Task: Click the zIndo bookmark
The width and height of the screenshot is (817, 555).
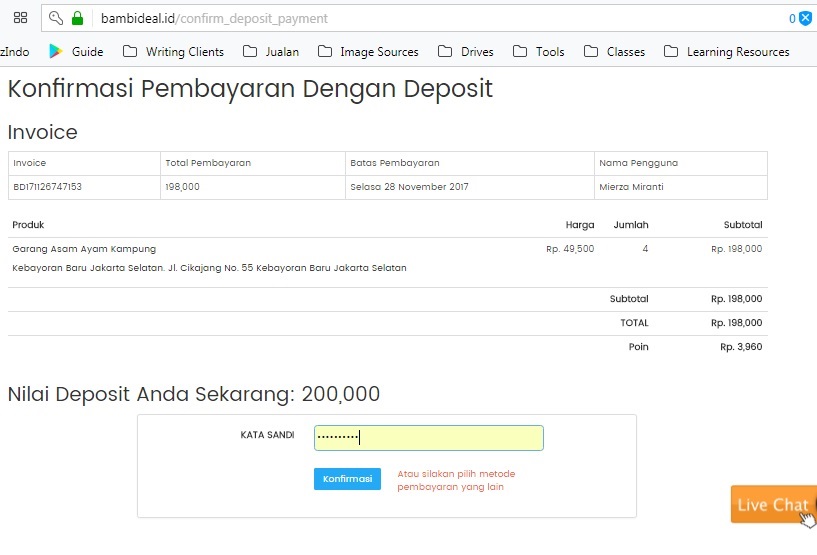Action: [x=14, y=52]
